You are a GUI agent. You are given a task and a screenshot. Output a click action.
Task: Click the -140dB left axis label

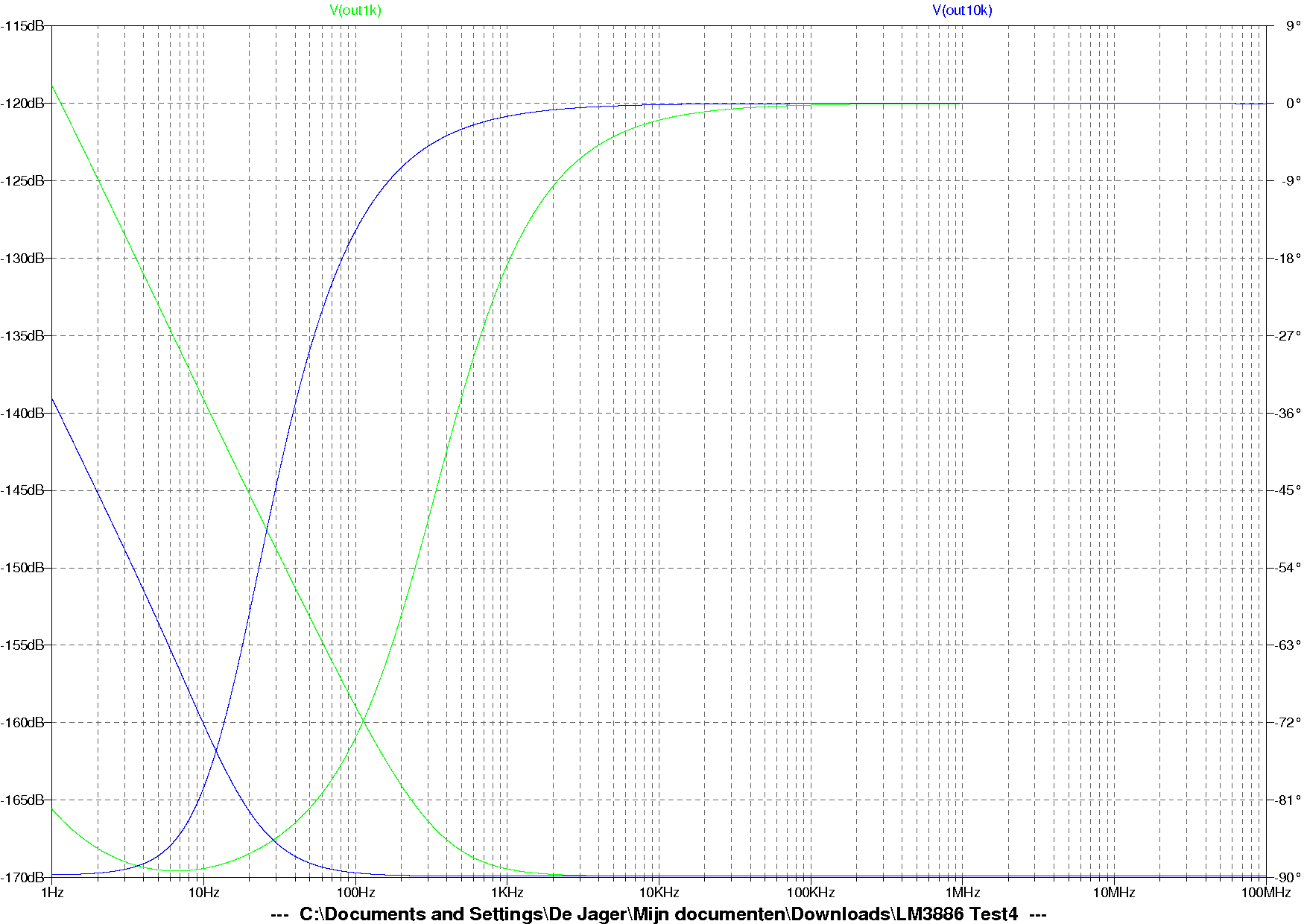pyautogui.click(x=22, y=414)
